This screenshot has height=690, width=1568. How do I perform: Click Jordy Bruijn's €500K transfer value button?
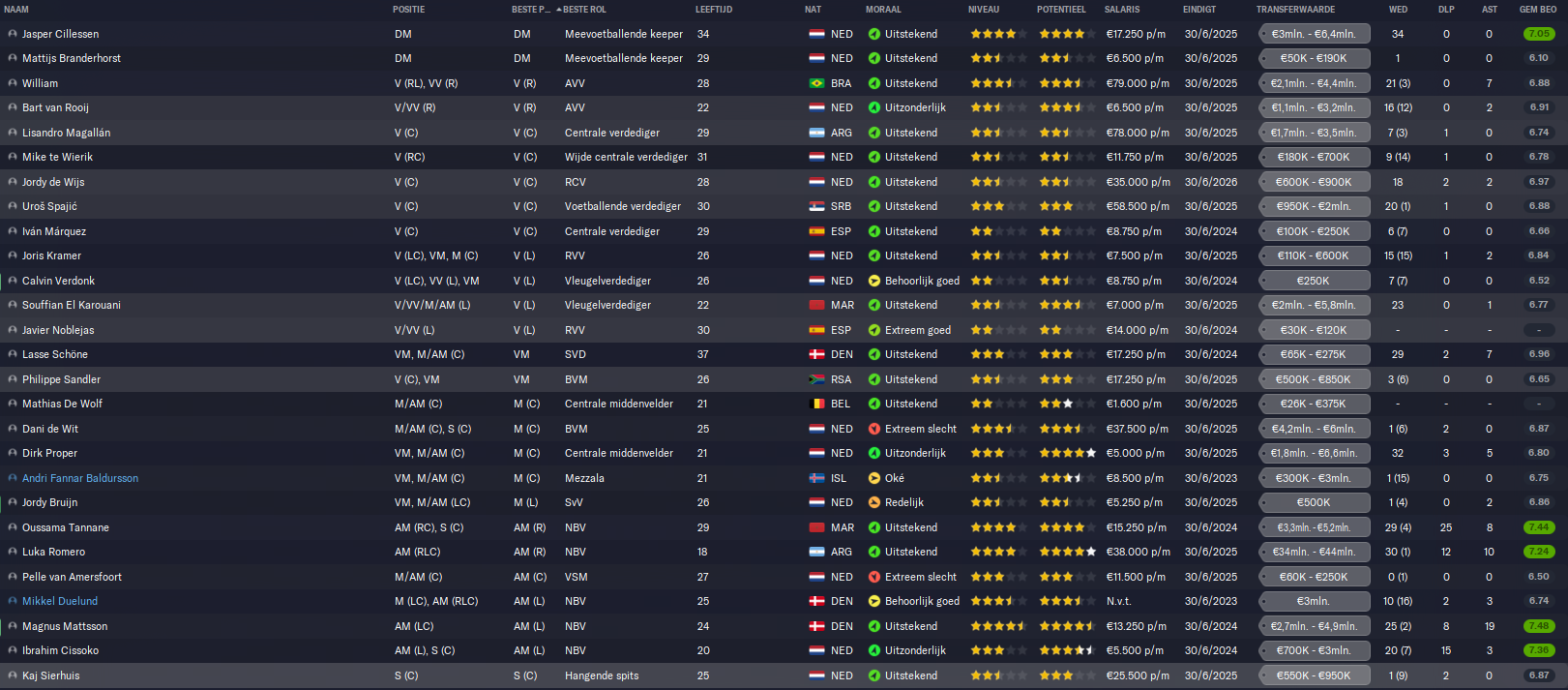(x=1314, y=502)
